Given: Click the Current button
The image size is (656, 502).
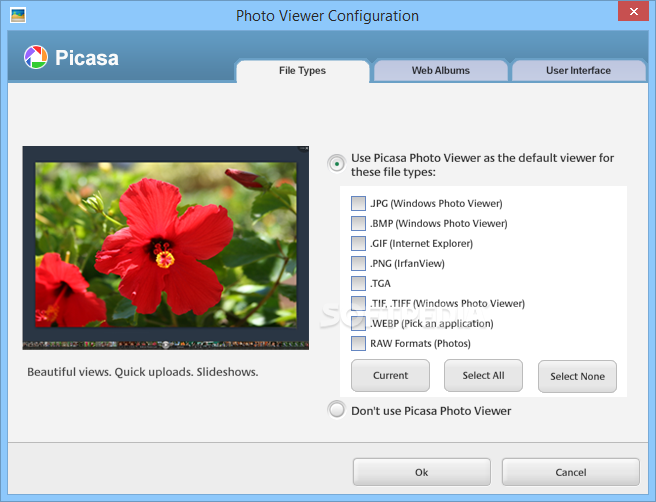Looking at the screenshot, I should point(390,376).
